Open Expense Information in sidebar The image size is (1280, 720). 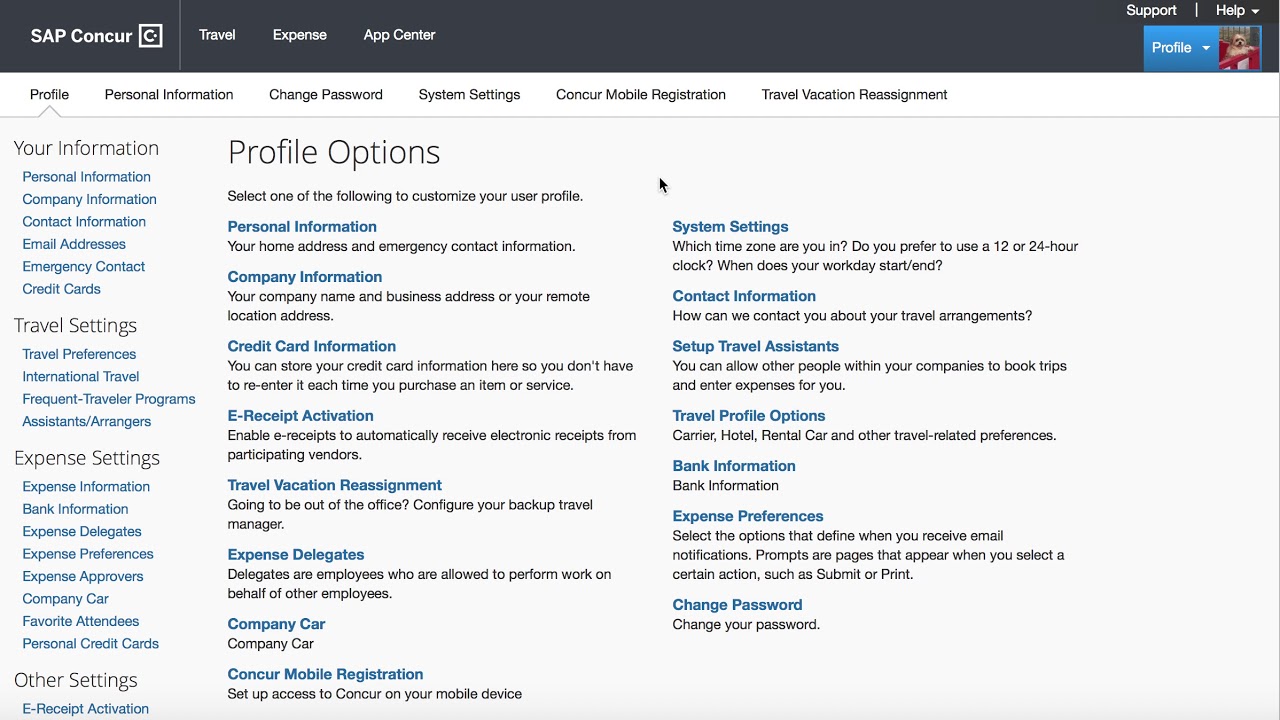[86, 487]
